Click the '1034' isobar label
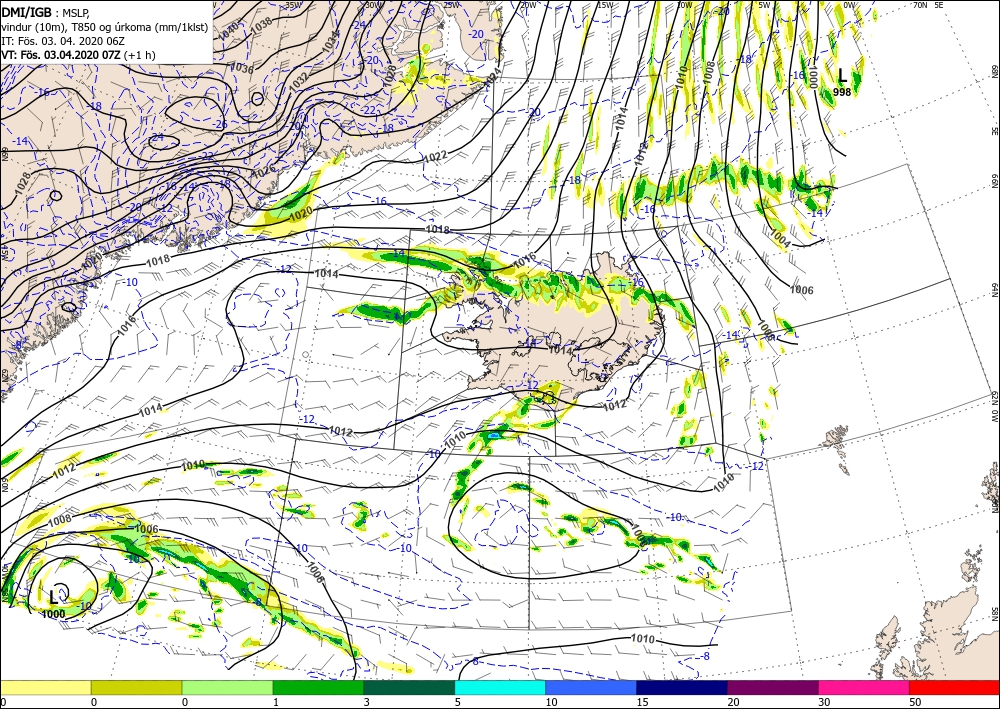This screenshot has height=709, width=1000. [x=331, y=41]
